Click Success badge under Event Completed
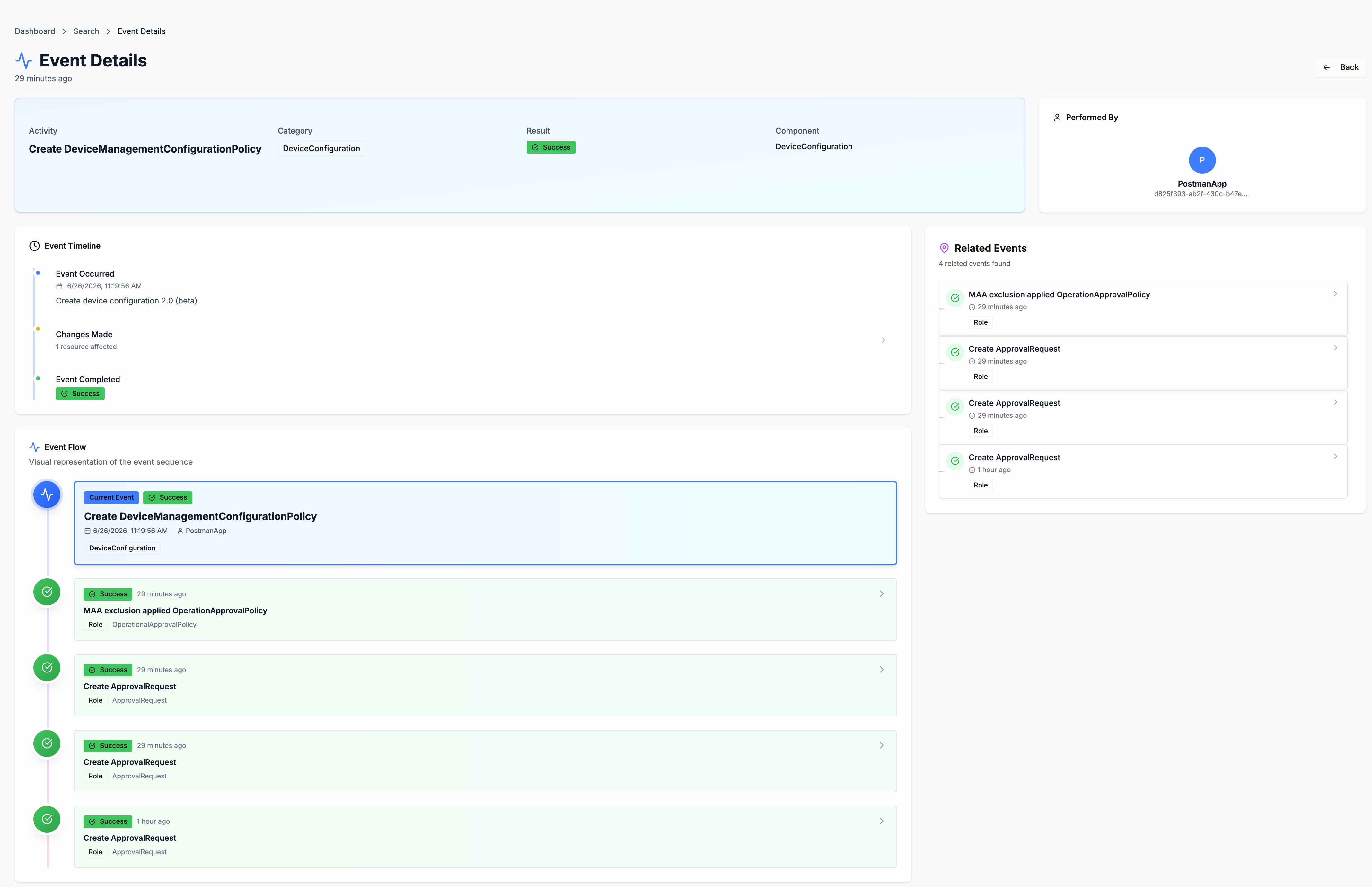 click(x=80, y=394)
